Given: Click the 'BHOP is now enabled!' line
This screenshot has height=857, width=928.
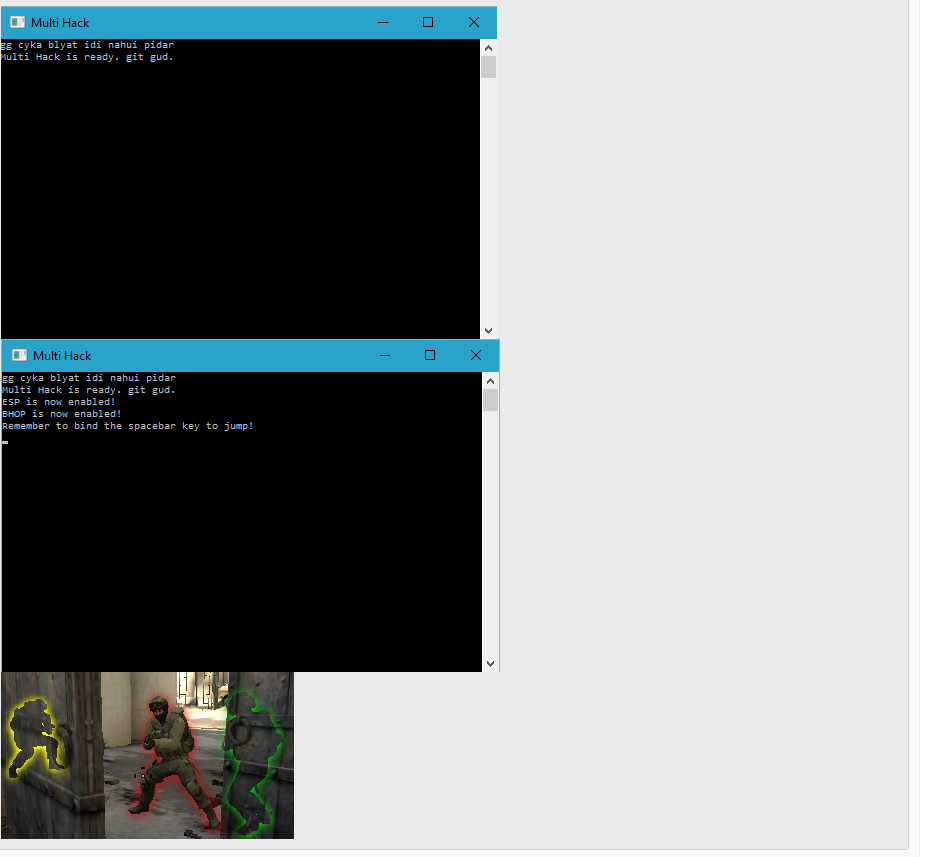Looking at the screenshot, I should [62, 414].
